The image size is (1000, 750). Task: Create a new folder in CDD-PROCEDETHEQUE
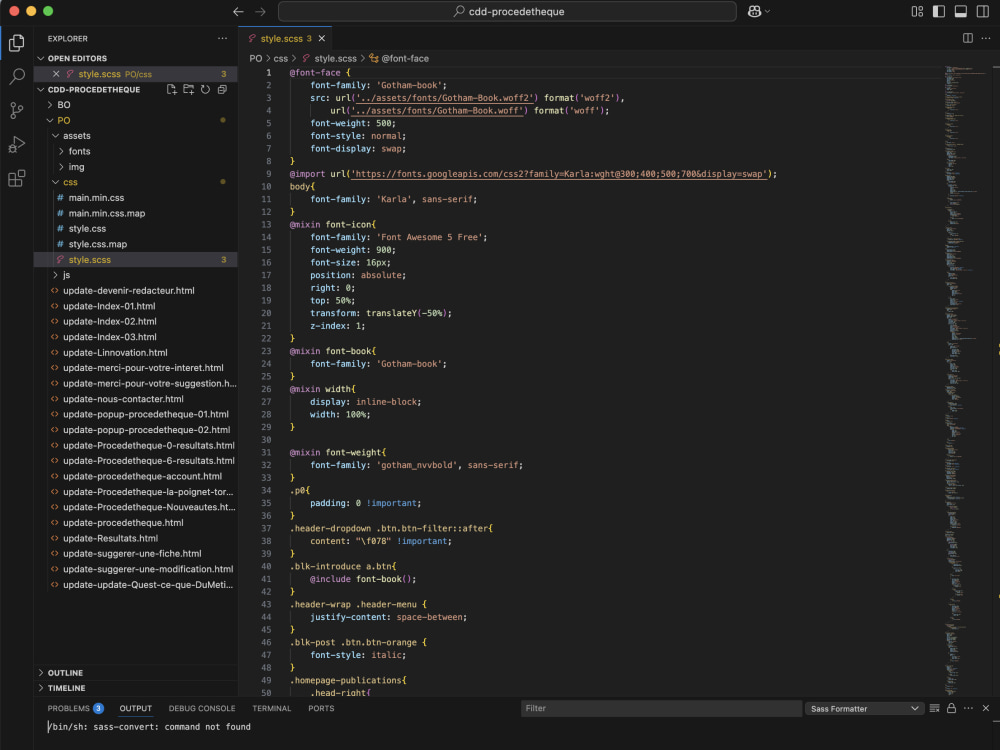(x=188, y=89)
